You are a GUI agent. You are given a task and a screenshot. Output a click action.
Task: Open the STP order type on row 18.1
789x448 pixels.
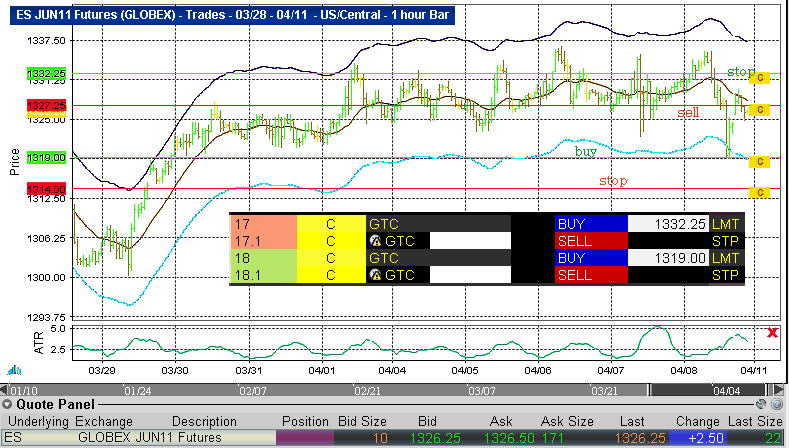click(x=726, y=275)
